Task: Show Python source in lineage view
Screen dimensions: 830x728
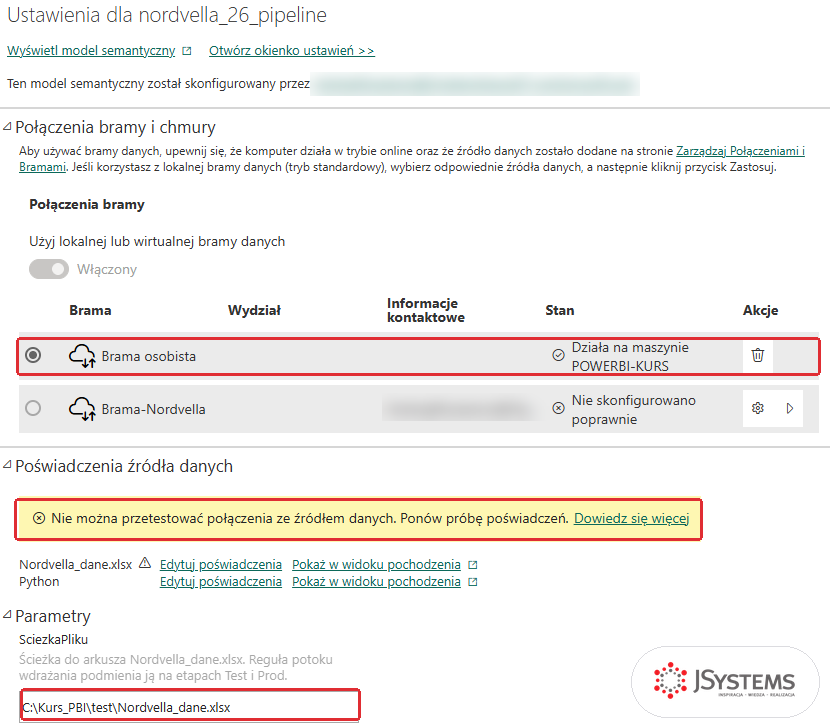Action: coord(376,582)
